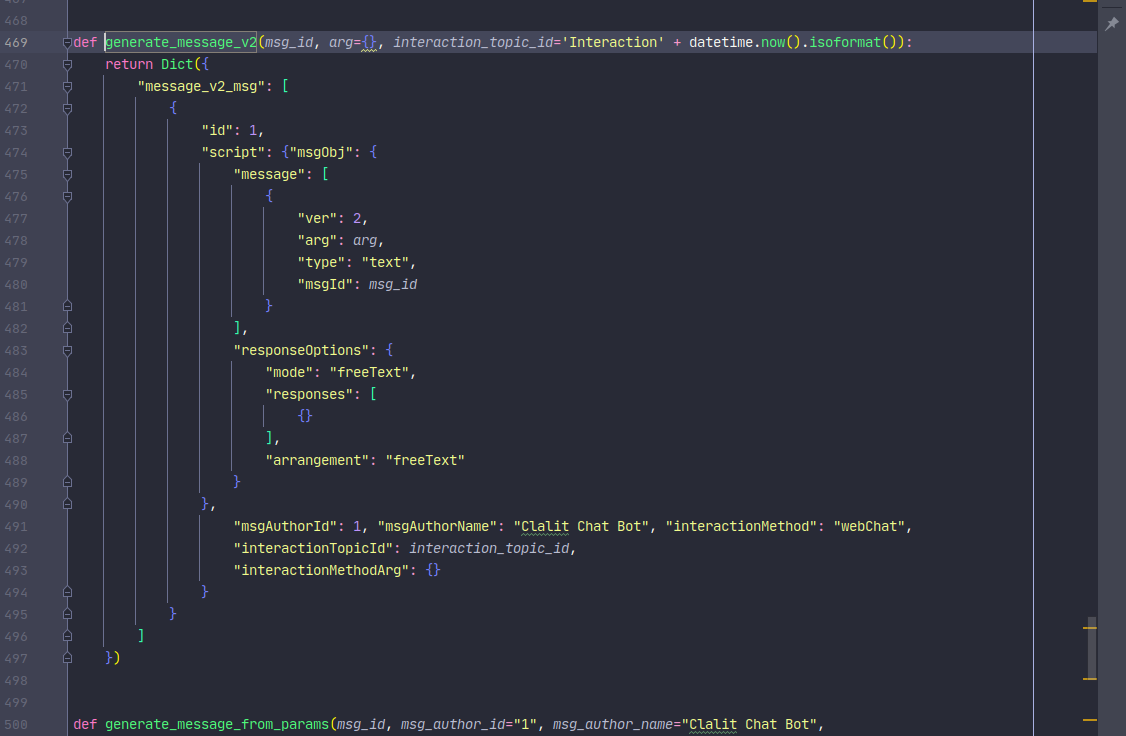Click the fold end marker on line 489
The height and width of the screenshot is (736, 1126).
click(x=68, y=483)
